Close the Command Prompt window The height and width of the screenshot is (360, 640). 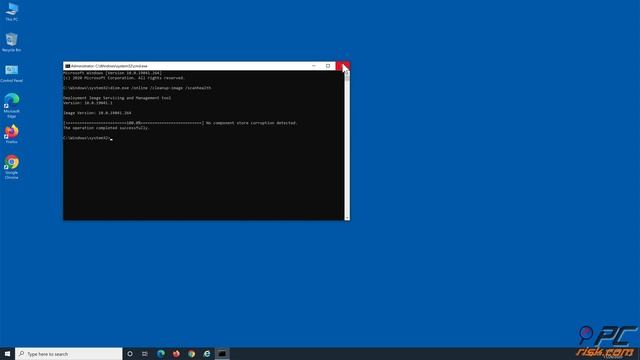342,66
